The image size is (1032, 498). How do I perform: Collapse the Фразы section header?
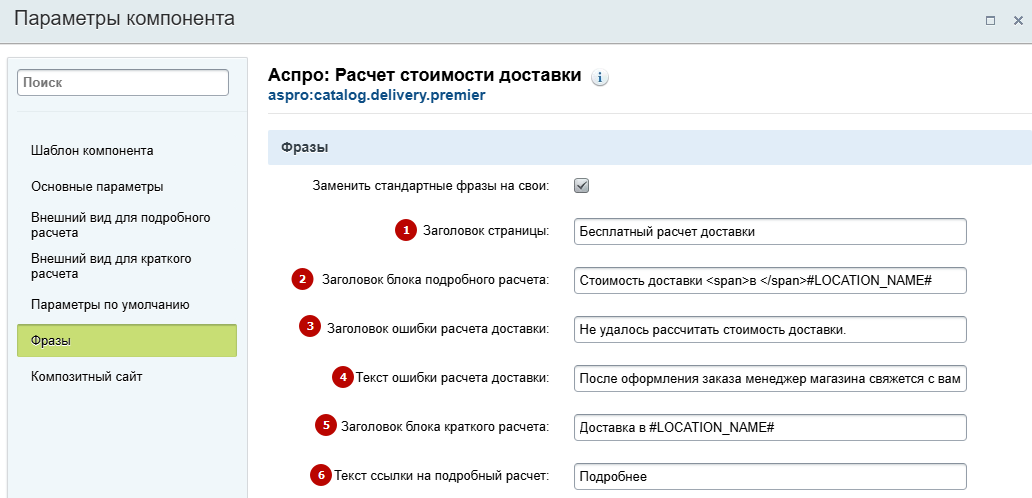pos(650,147)
